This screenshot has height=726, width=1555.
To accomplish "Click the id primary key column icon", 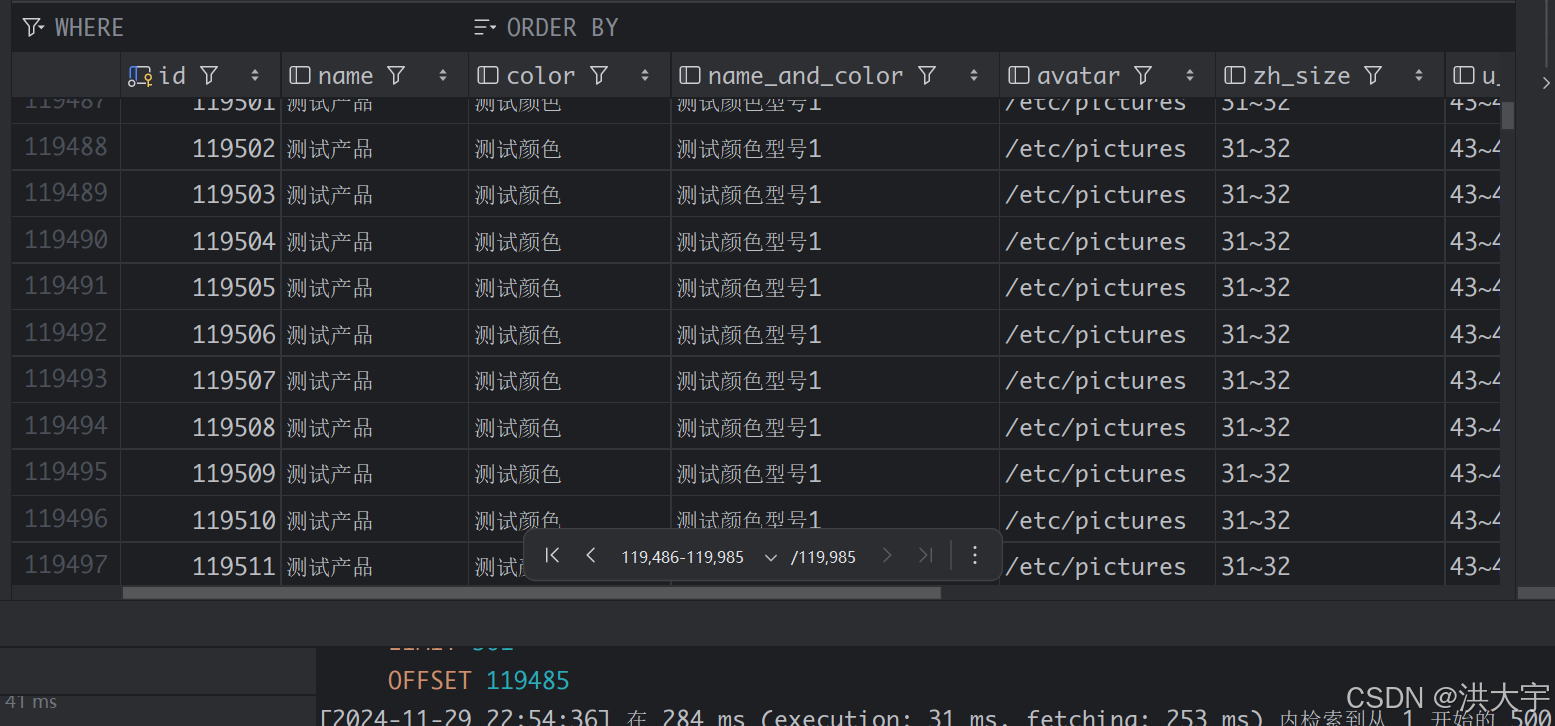I will click(140, 76).
